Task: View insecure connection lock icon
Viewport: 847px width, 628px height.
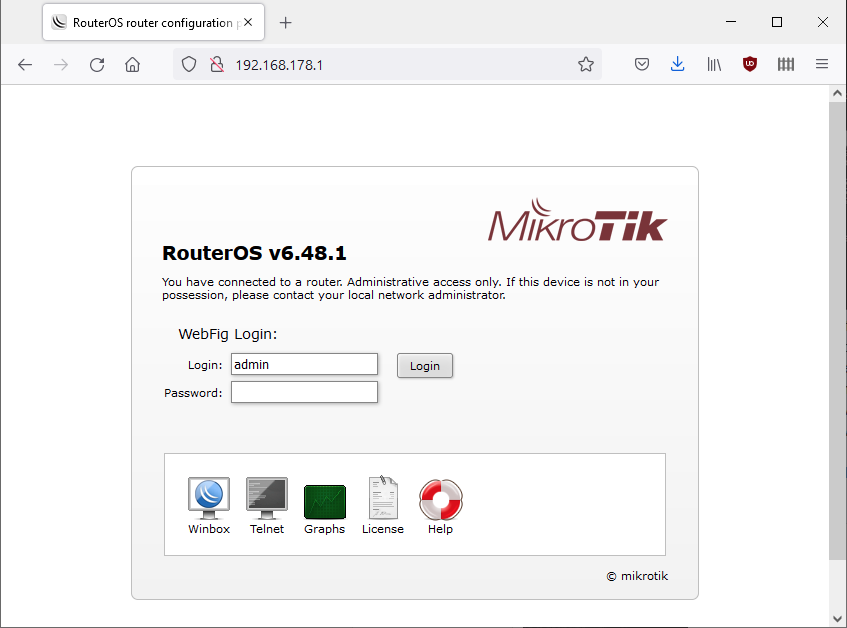Action: pyautogui.click(x=217, y=65)
